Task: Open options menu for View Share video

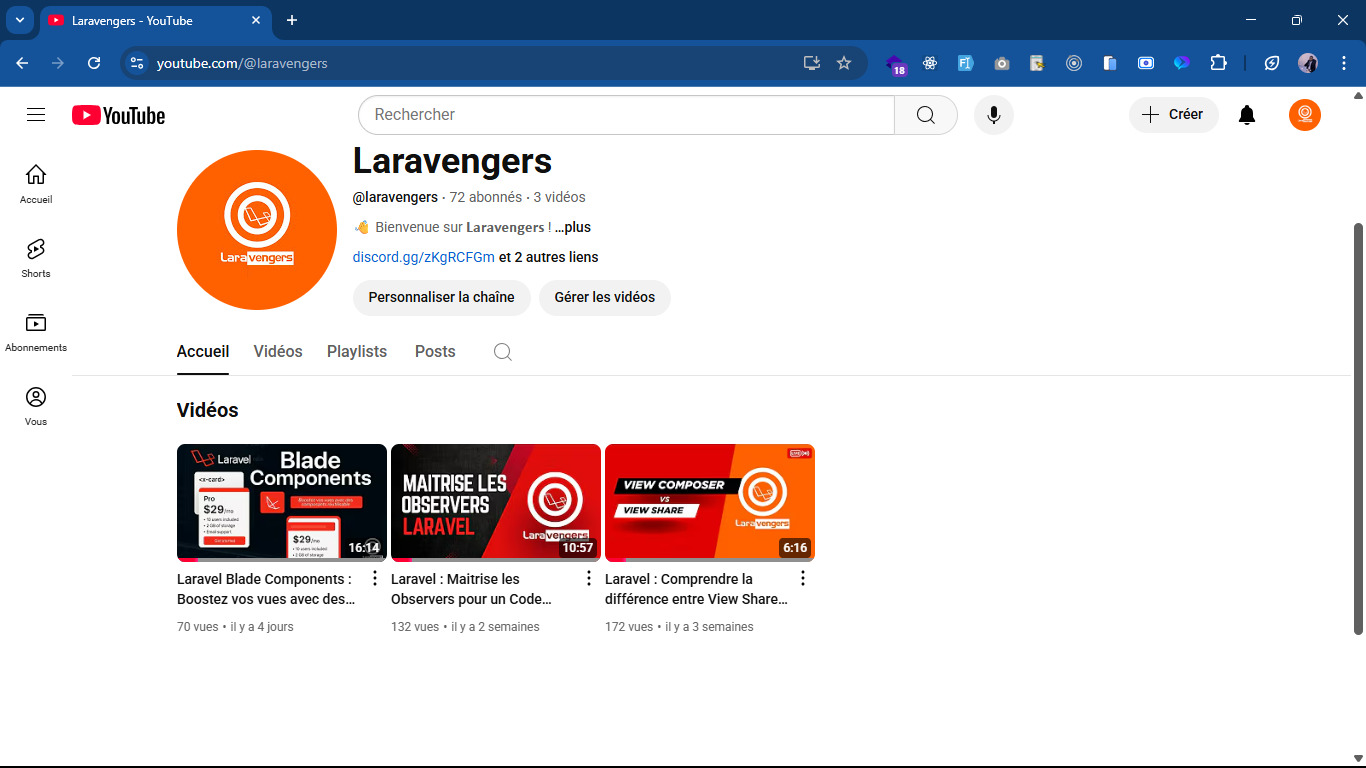Action: (x=803, y=578)
